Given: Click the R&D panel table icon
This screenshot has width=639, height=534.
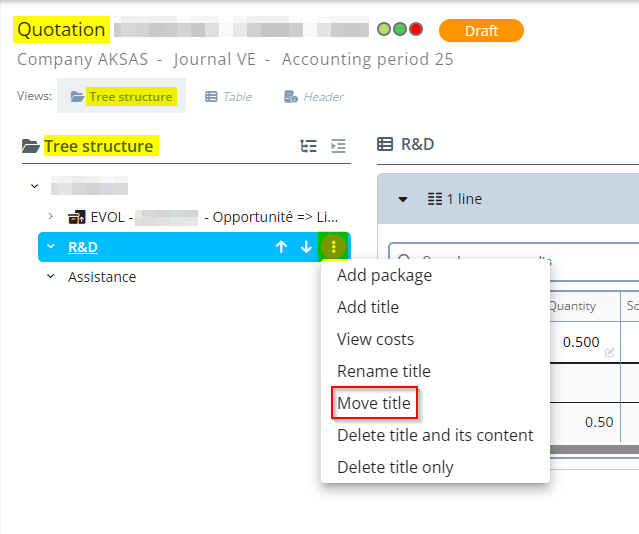Looking at the screenshot, I should coord(385,145).
